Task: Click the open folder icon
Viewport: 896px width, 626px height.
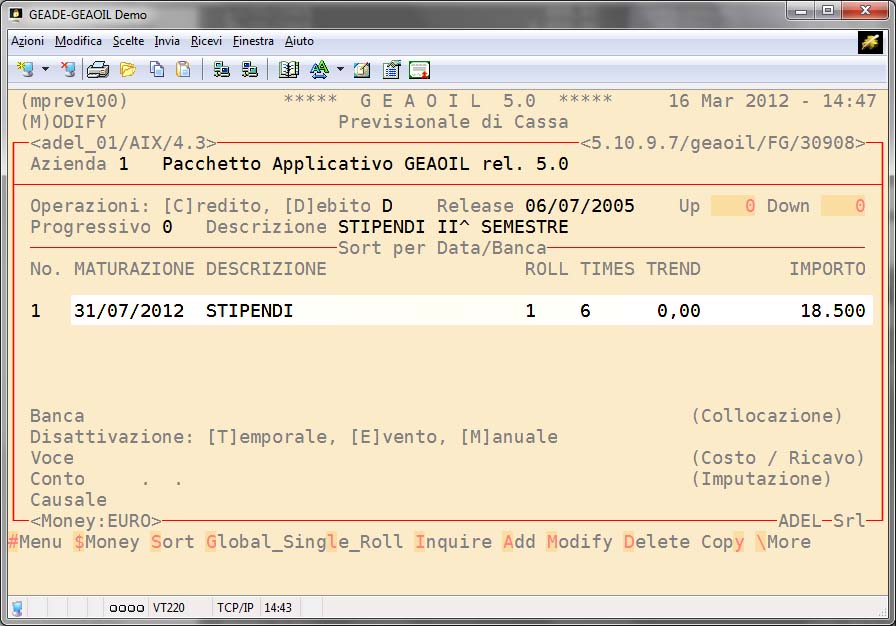Action: [x=127, y=69]
